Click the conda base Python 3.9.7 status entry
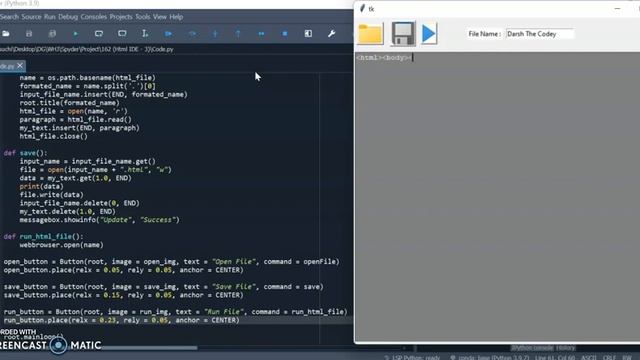This screenshot has width=640, height=360. 490,358
